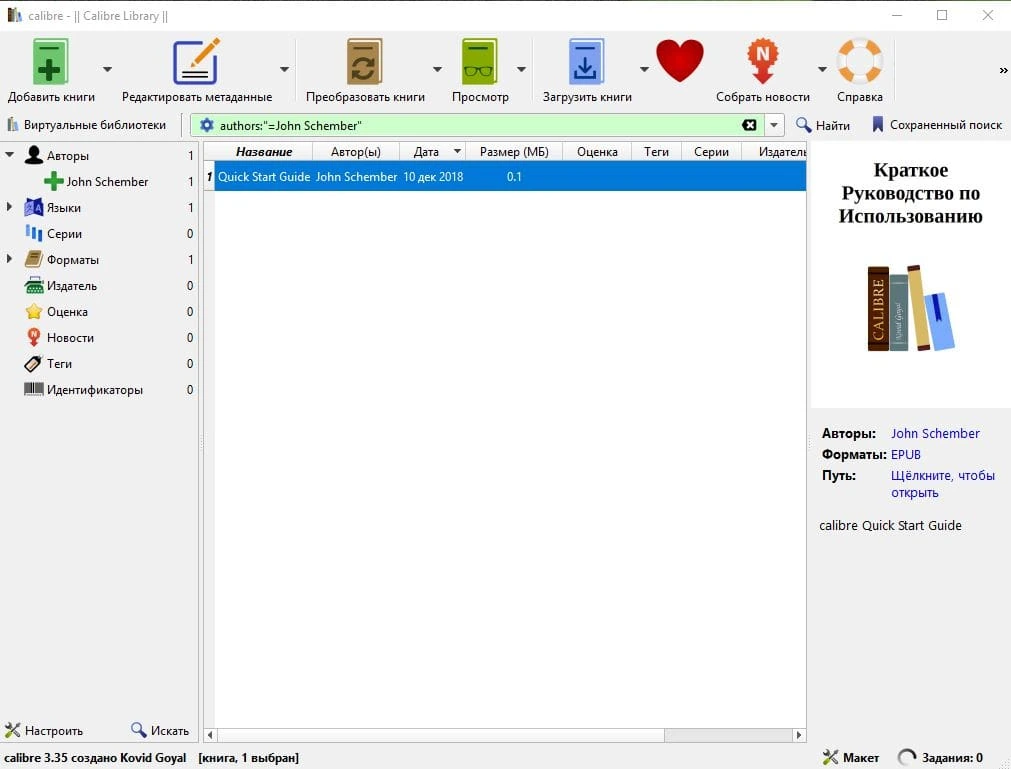
Task: Click the green plus beside John Schember
Action: point(54,182)
